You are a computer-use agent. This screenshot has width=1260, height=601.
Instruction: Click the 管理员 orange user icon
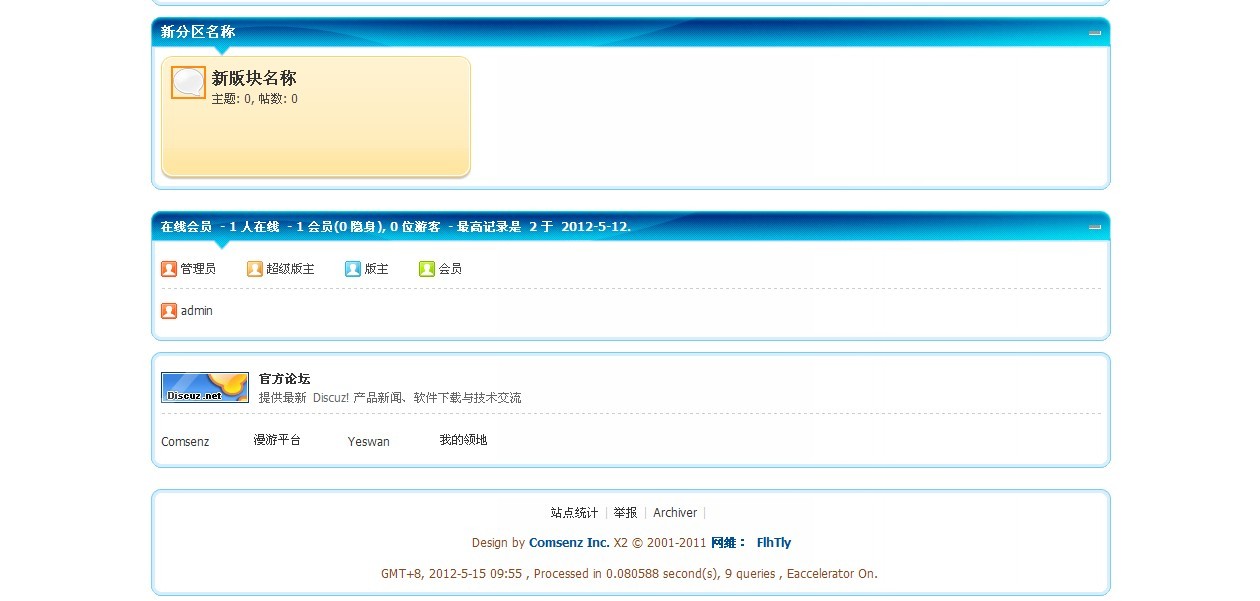pyautogui.click(x=169, y=269)
